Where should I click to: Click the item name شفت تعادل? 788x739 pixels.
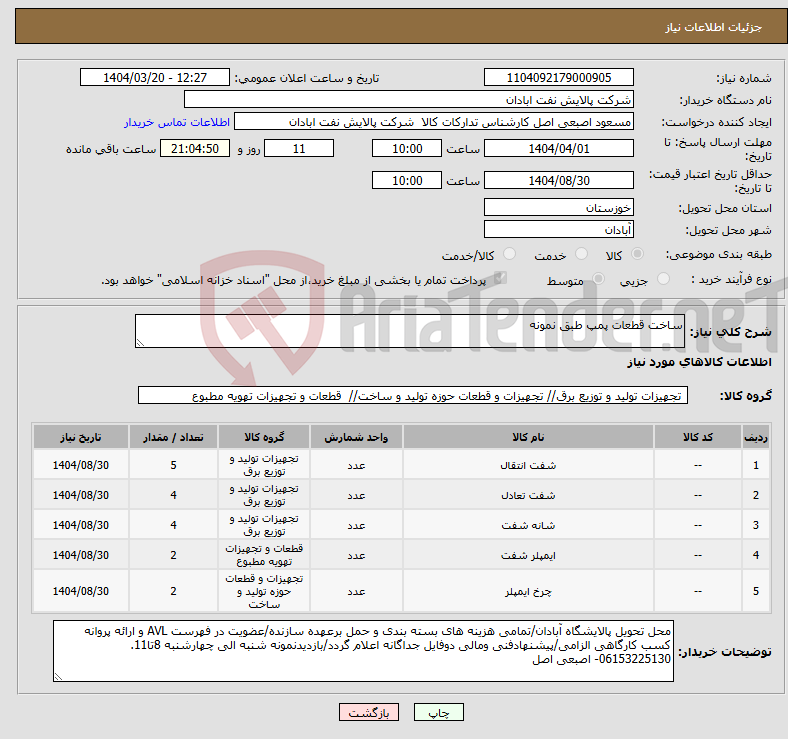[528, 495]
